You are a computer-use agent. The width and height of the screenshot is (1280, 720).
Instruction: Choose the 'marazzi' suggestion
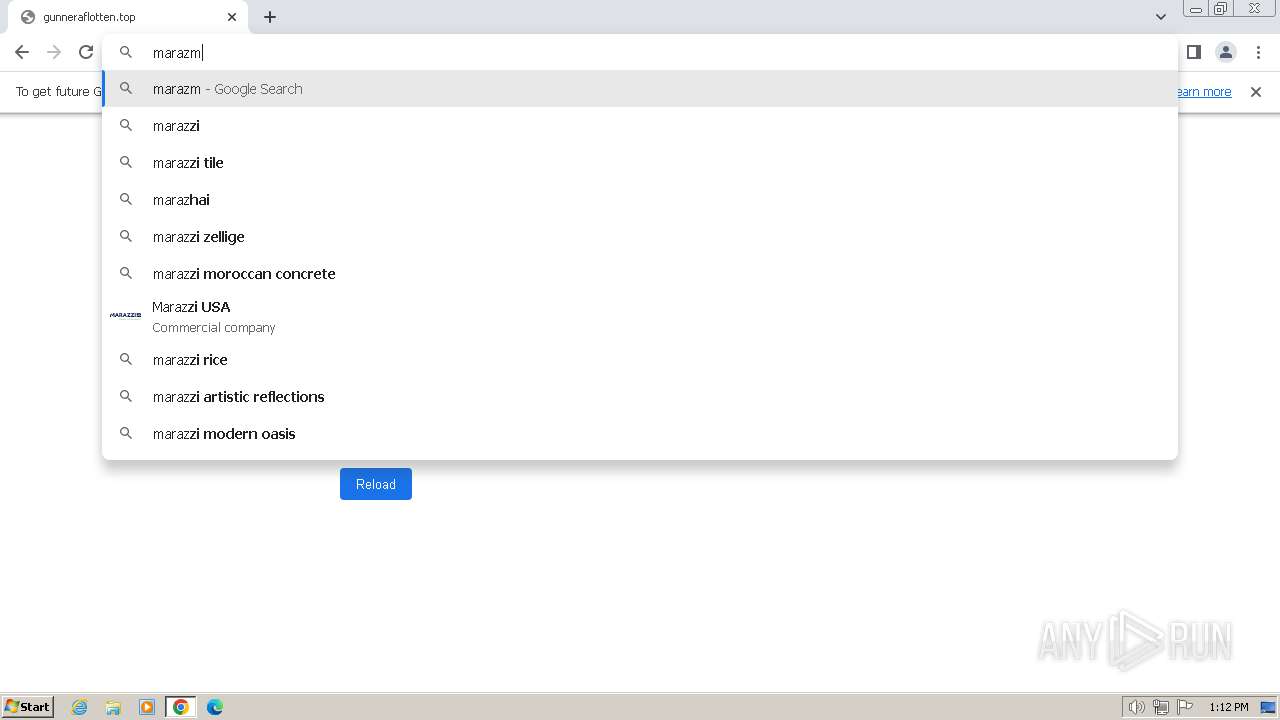(x=640, y=126)
